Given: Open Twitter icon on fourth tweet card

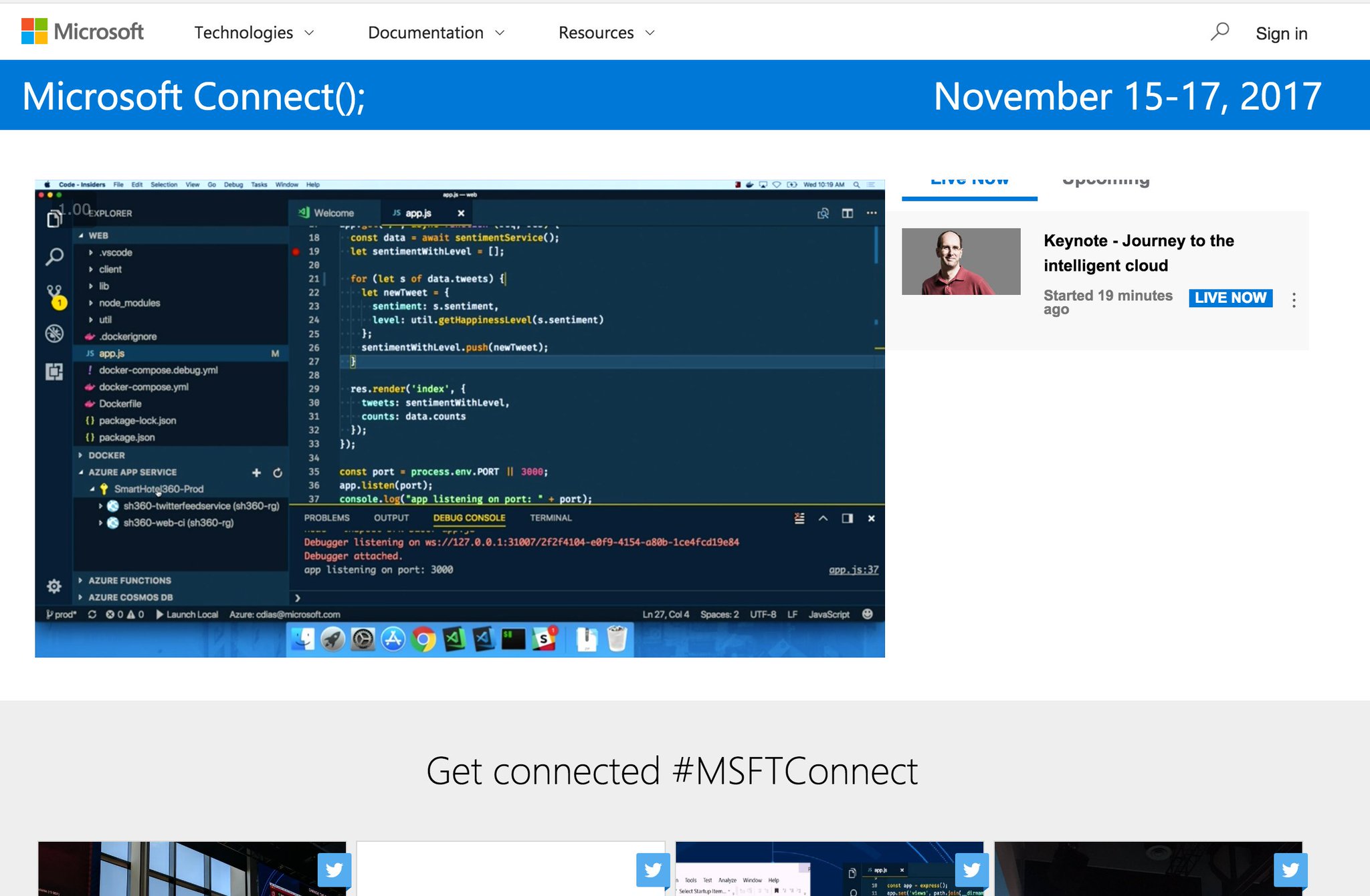Looking at the screenshot, I should pyautogui.click(x=1290, y=869).
